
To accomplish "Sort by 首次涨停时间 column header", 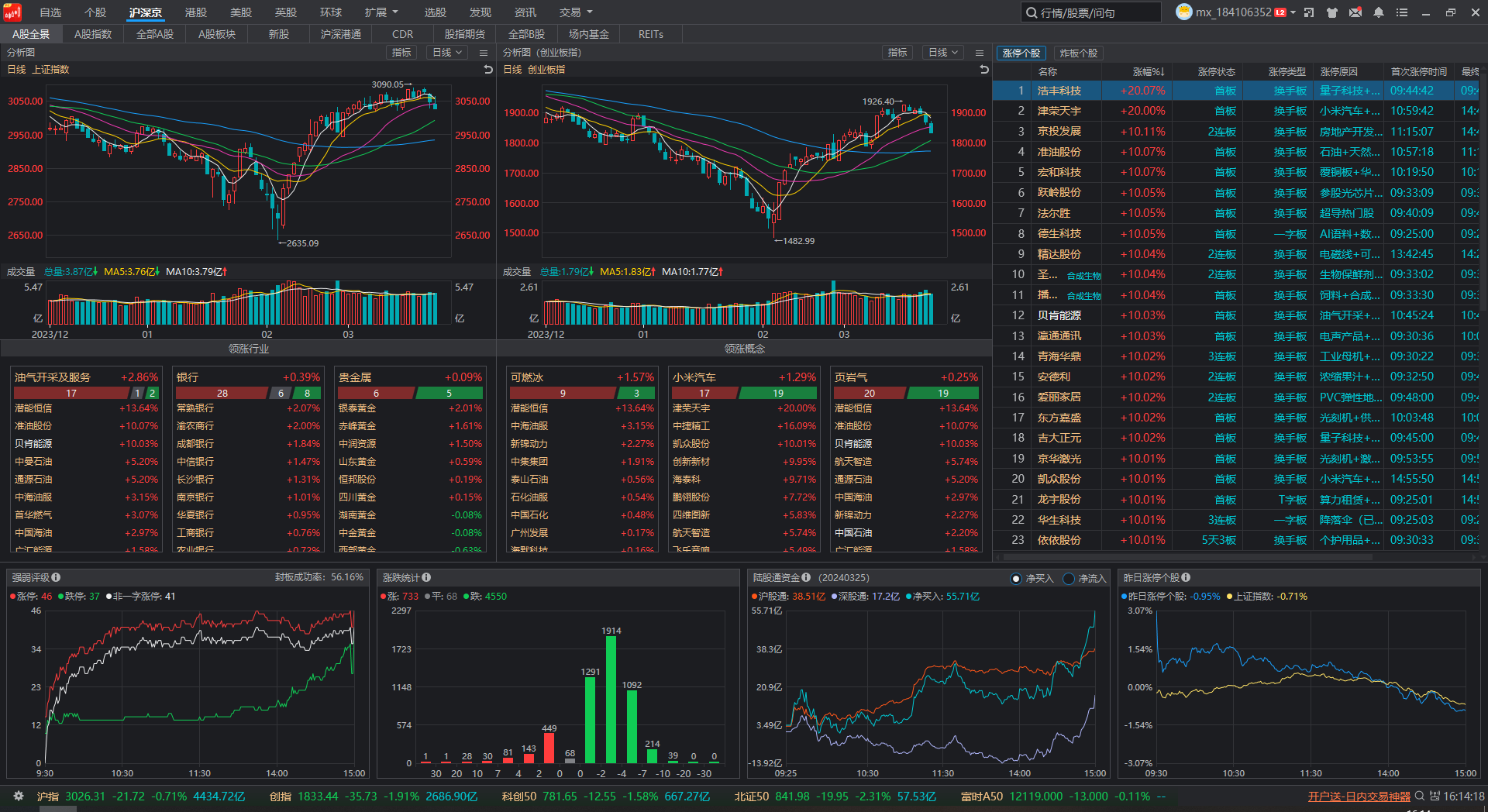I will pos(1418,71).
